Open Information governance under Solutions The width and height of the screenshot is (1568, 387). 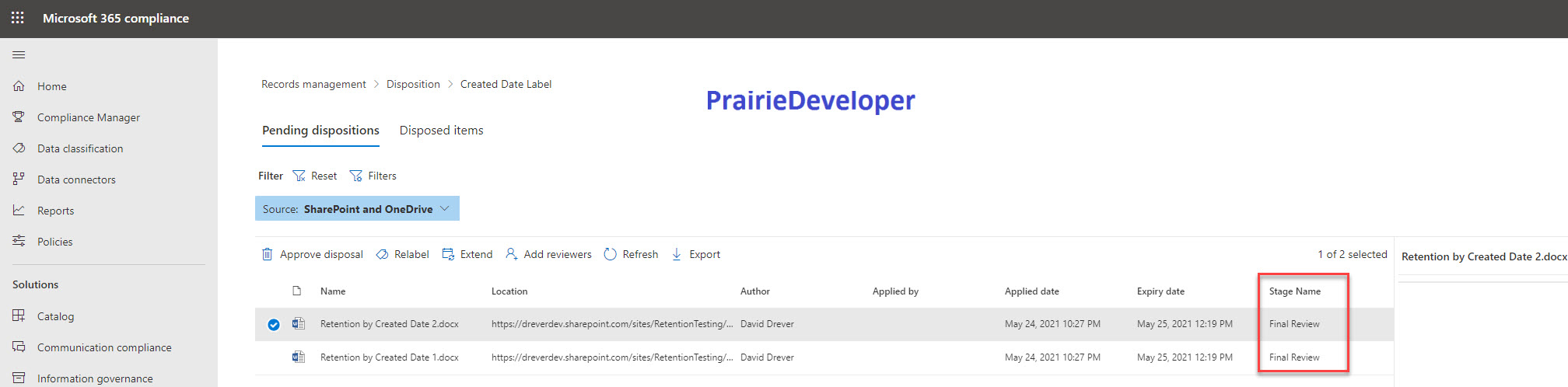95,378
